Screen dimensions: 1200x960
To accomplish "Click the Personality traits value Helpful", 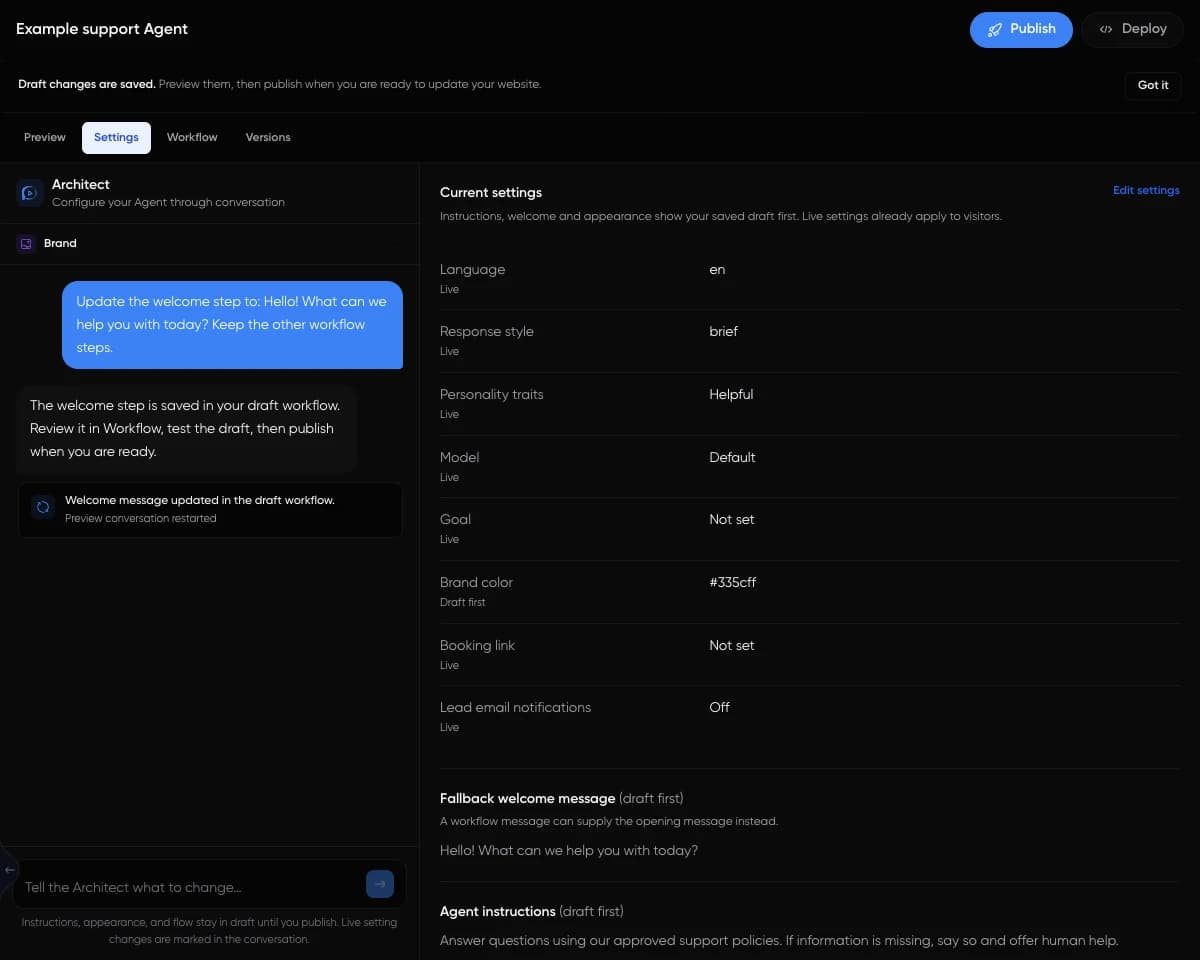I will (731, 394).
